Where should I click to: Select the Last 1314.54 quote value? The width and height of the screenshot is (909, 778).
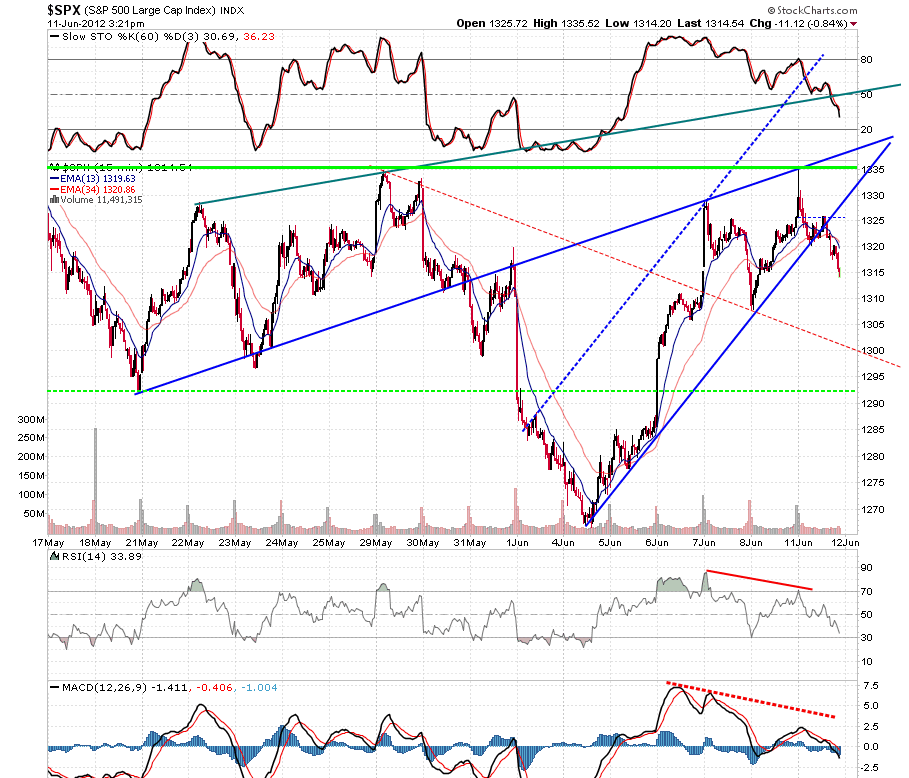pos(711,24)
